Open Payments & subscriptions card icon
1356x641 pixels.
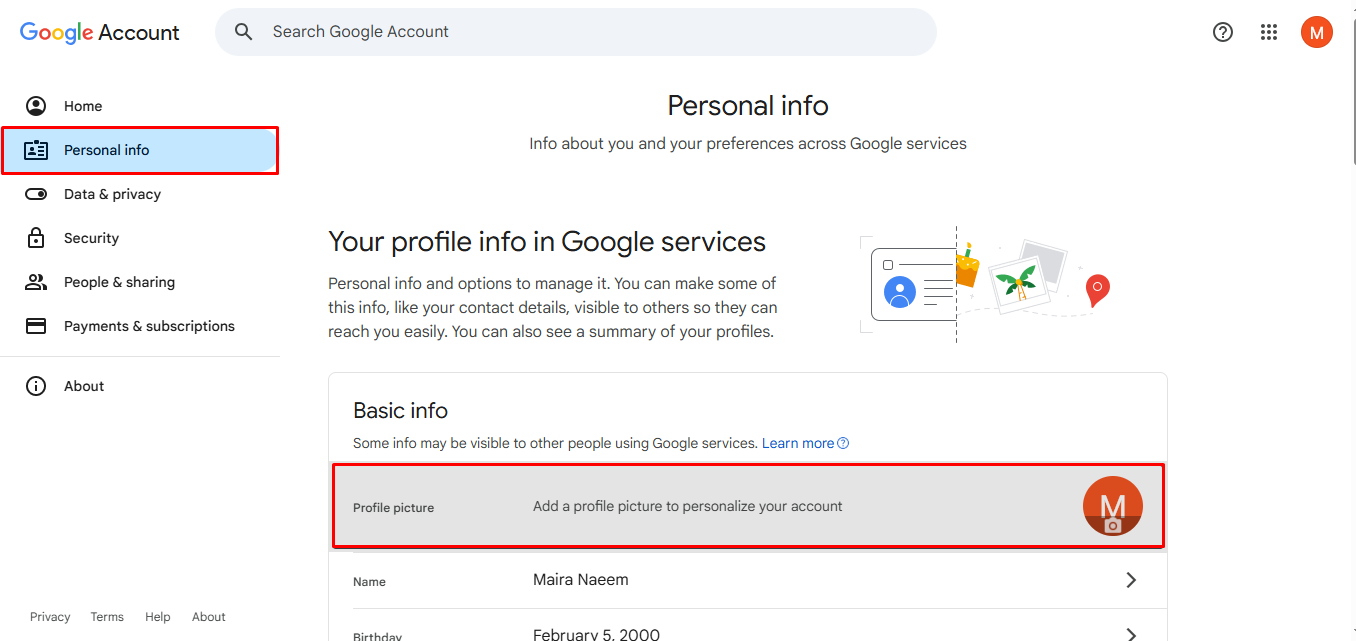[36, 325]
